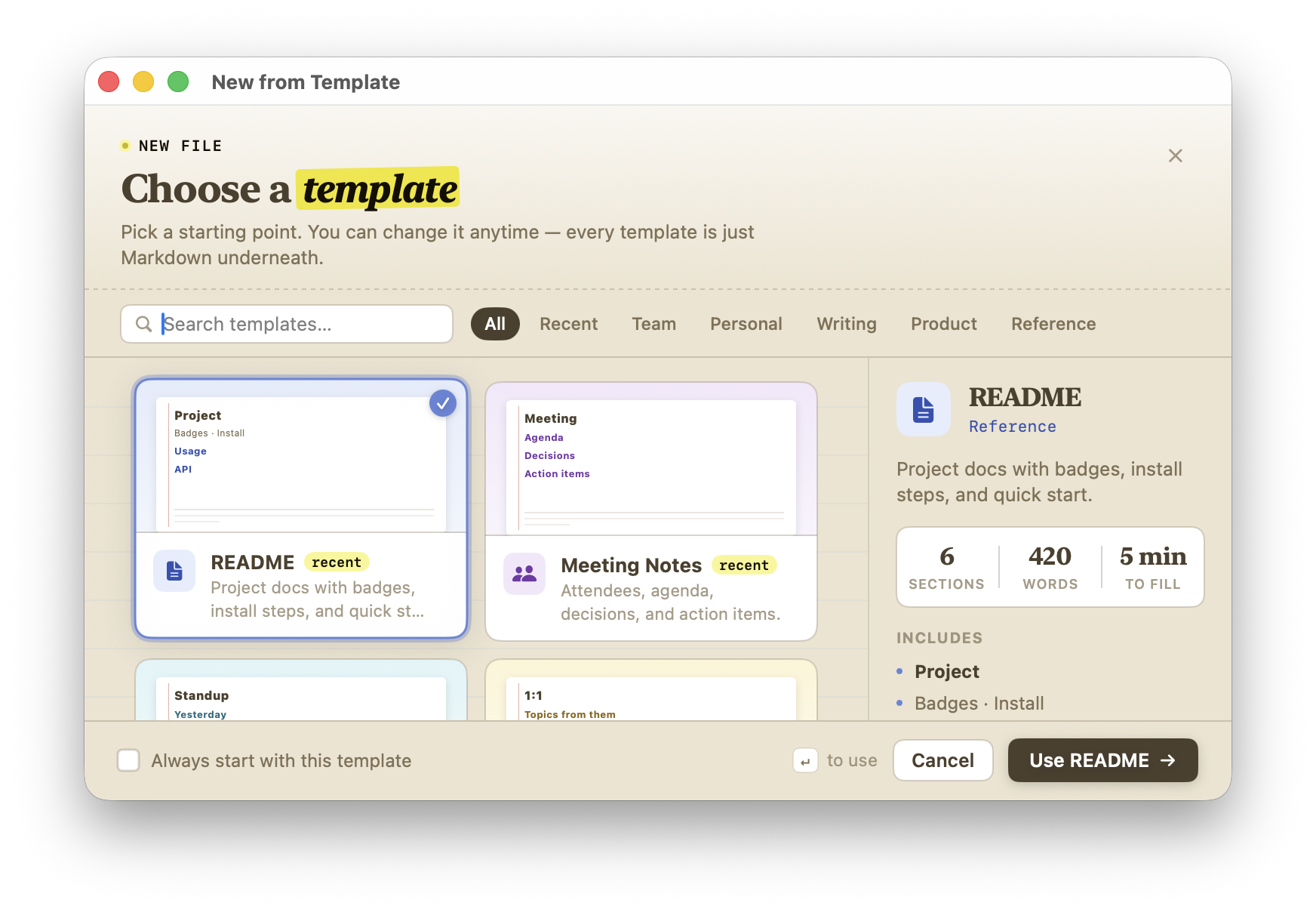1316x912 pixels.
Task: Select the All filter tab
Action: pos(495,324)
